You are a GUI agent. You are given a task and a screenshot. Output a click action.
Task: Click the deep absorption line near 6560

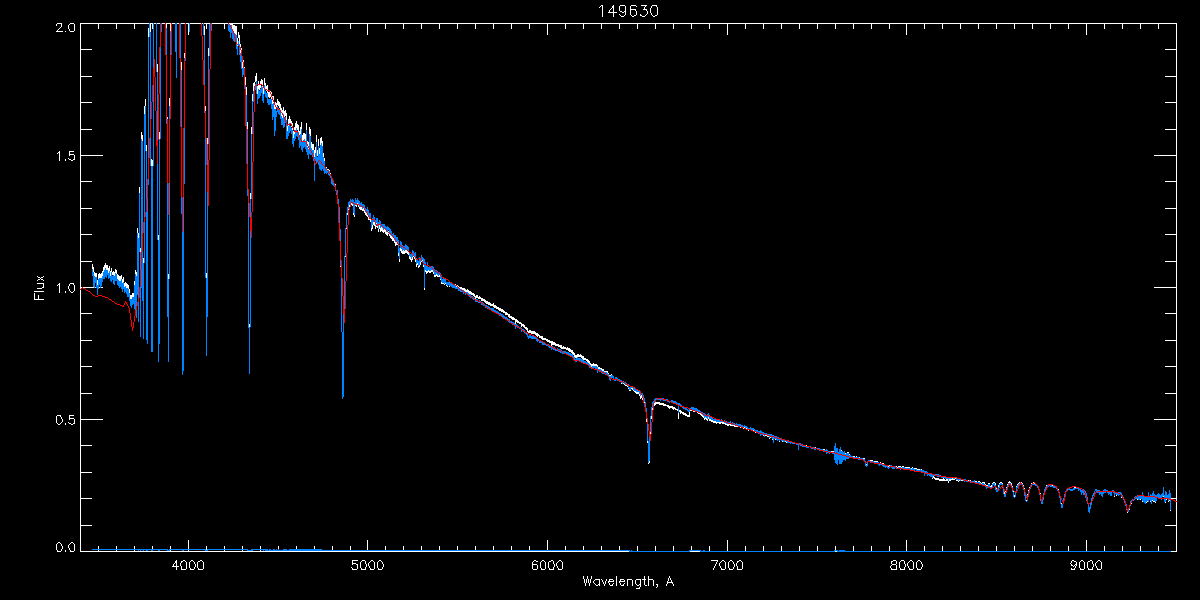click(649, 430)
